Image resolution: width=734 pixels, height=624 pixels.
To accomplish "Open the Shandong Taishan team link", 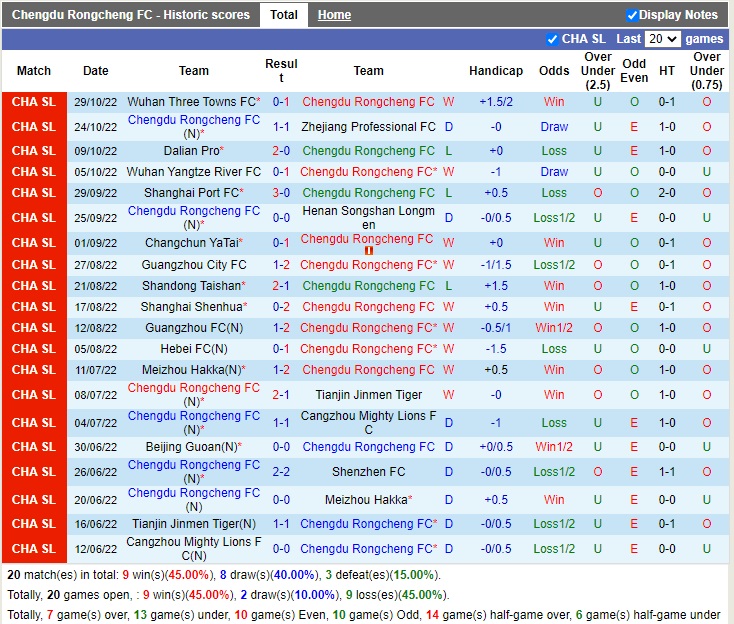I will (x=192, y=286).
